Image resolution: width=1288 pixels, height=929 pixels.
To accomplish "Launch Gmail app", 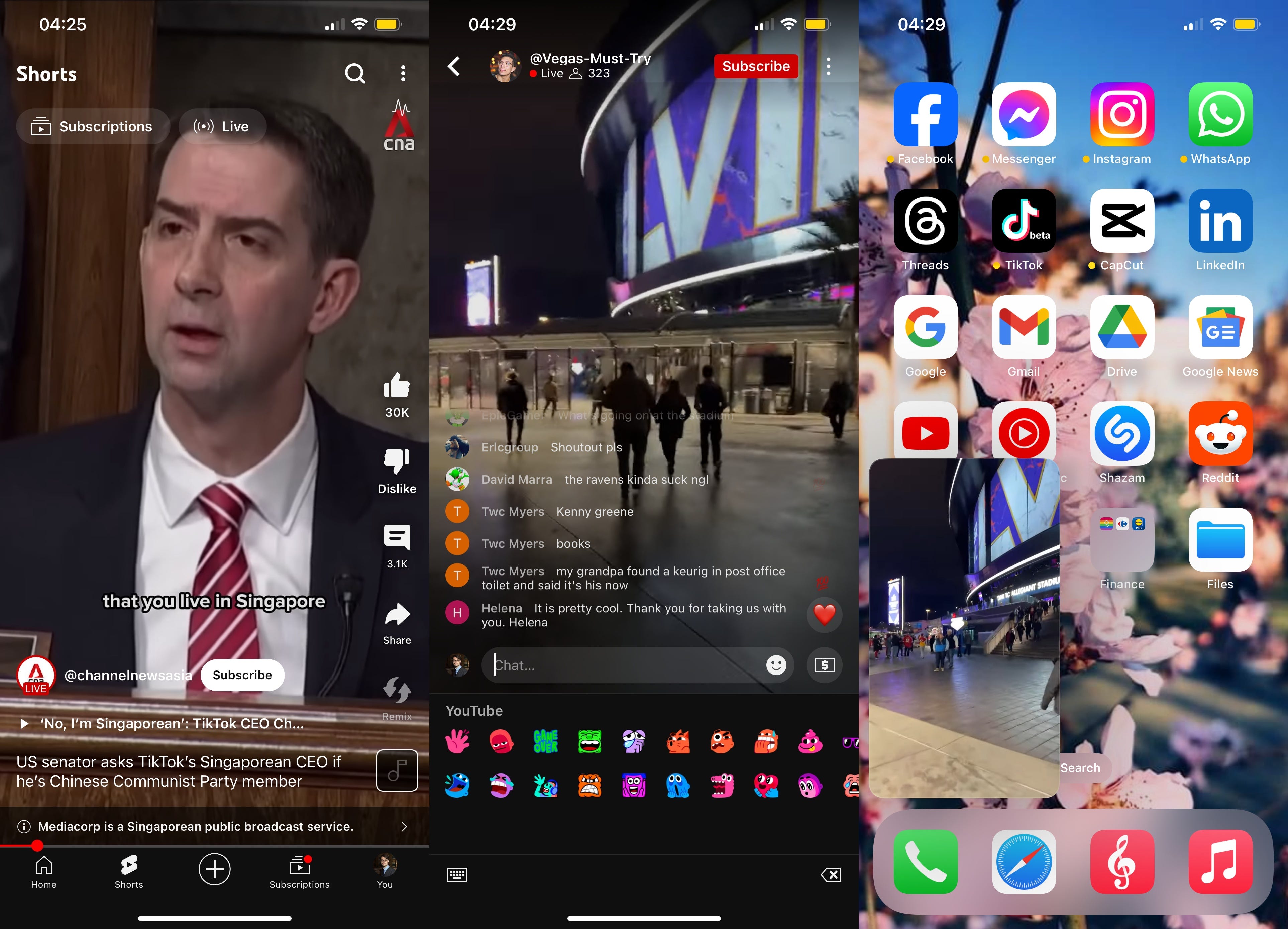I will click(1024, 327).
